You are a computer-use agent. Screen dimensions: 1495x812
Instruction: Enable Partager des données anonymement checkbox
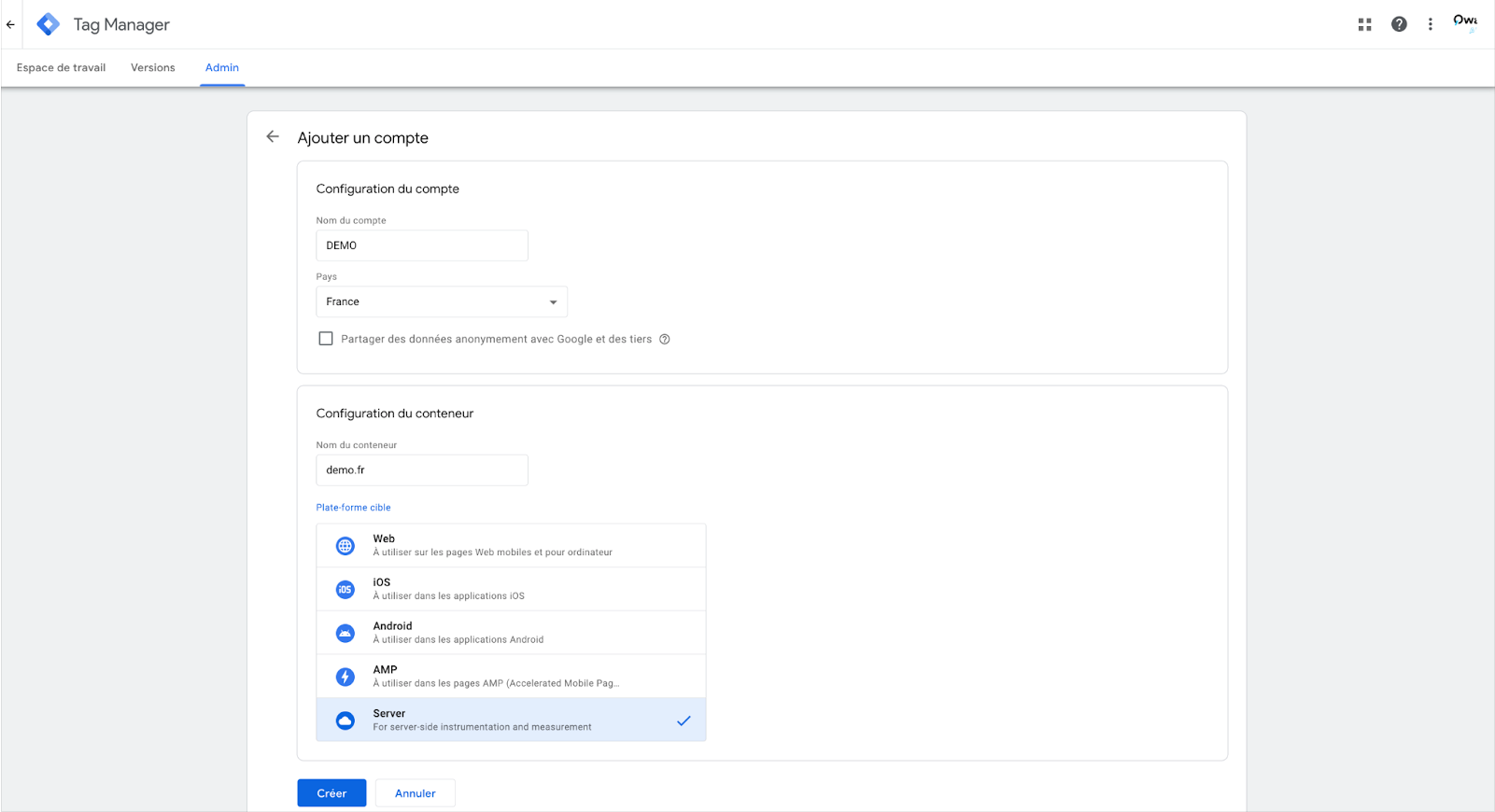326,339
